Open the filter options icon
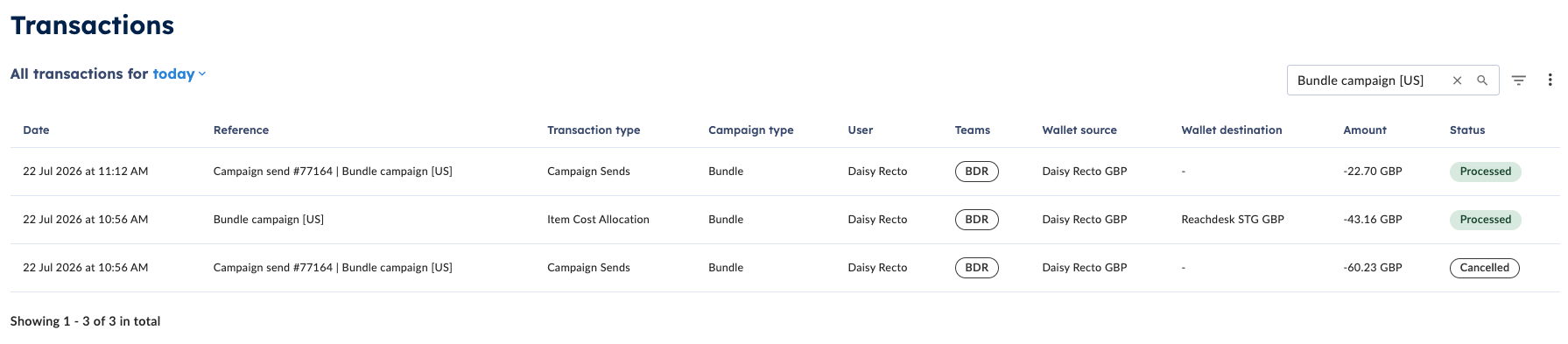This screenshot has height=344, width=1568. (x=1519, y=81)
